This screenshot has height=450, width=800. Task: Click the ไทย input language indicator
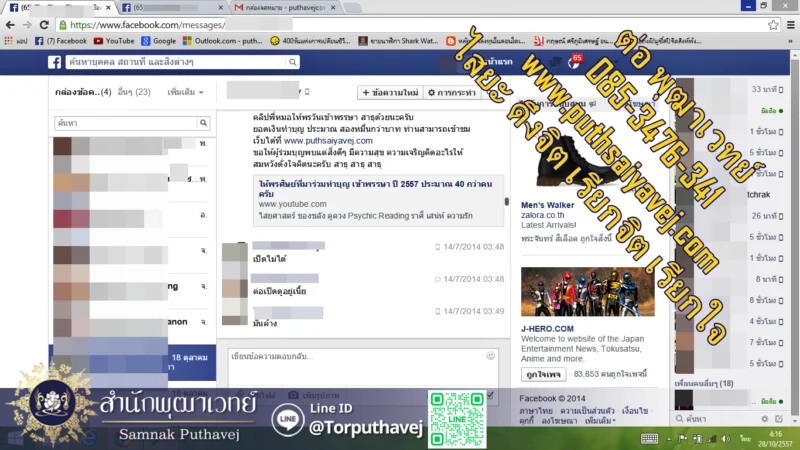pyautogui.click(x=745, y=439)
